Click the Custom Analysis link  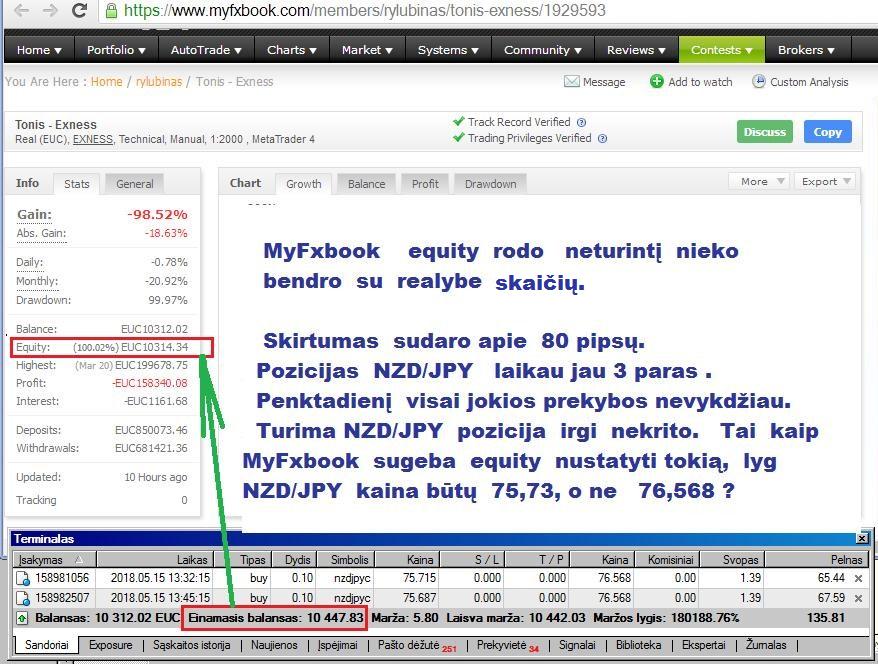(x=809, y=82)
